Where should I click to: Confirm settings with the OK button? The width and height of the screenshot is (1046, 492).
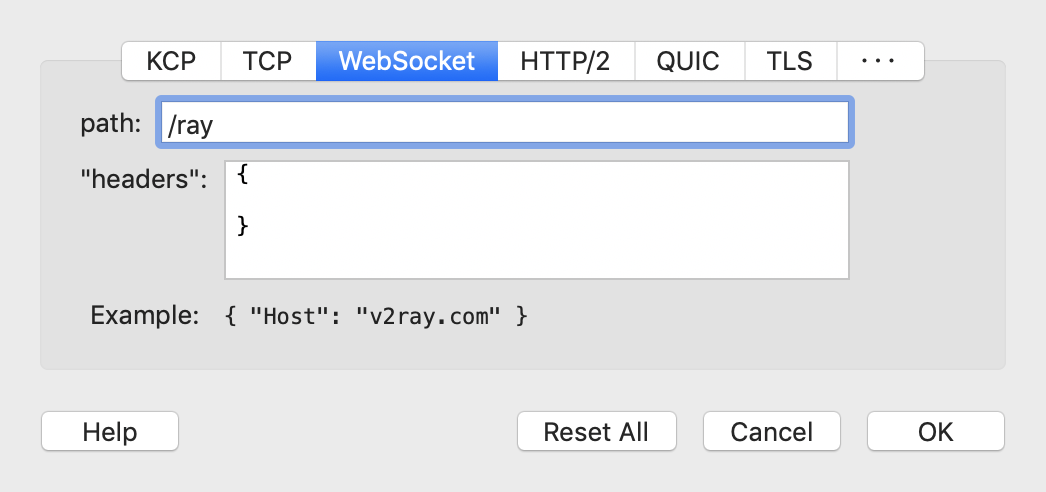[936, 431]
